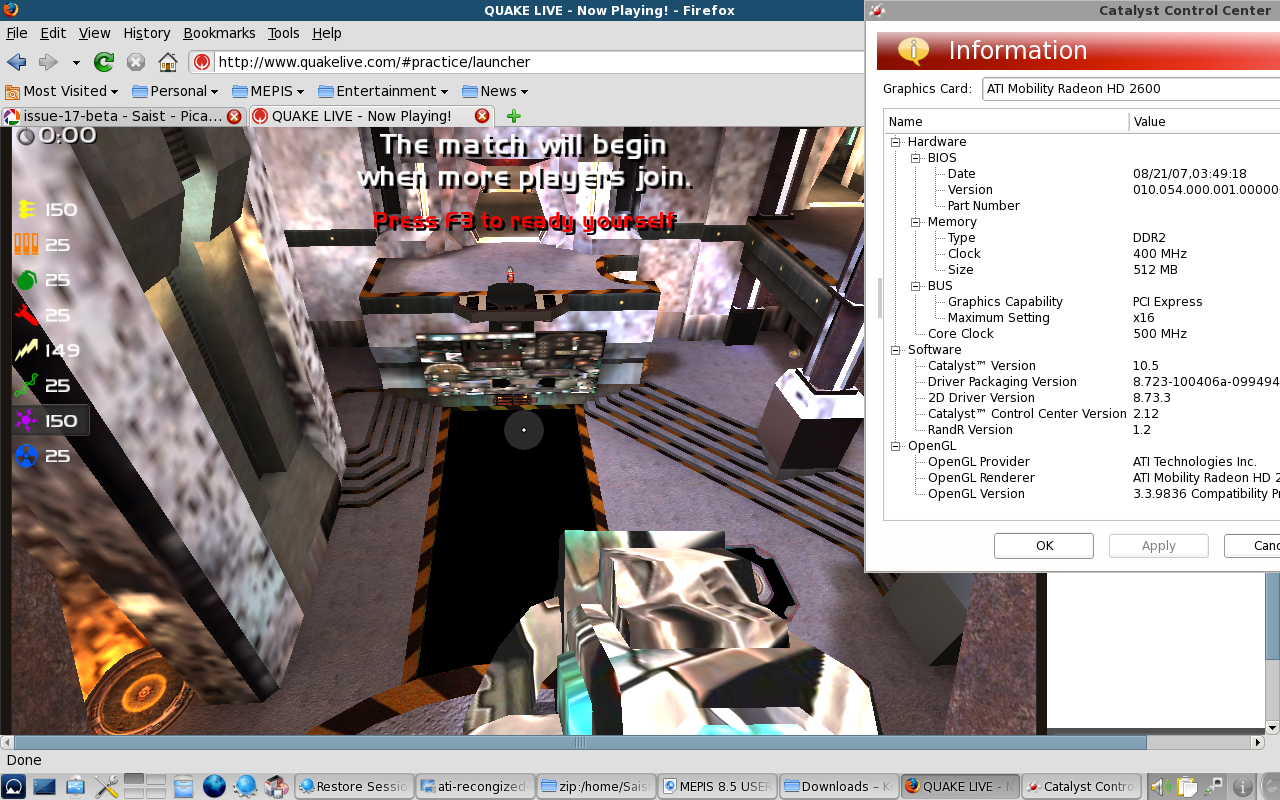Select the 150 machinegun ammo icon in game HUD
The image size is (1280, 800).
(26, 209)
